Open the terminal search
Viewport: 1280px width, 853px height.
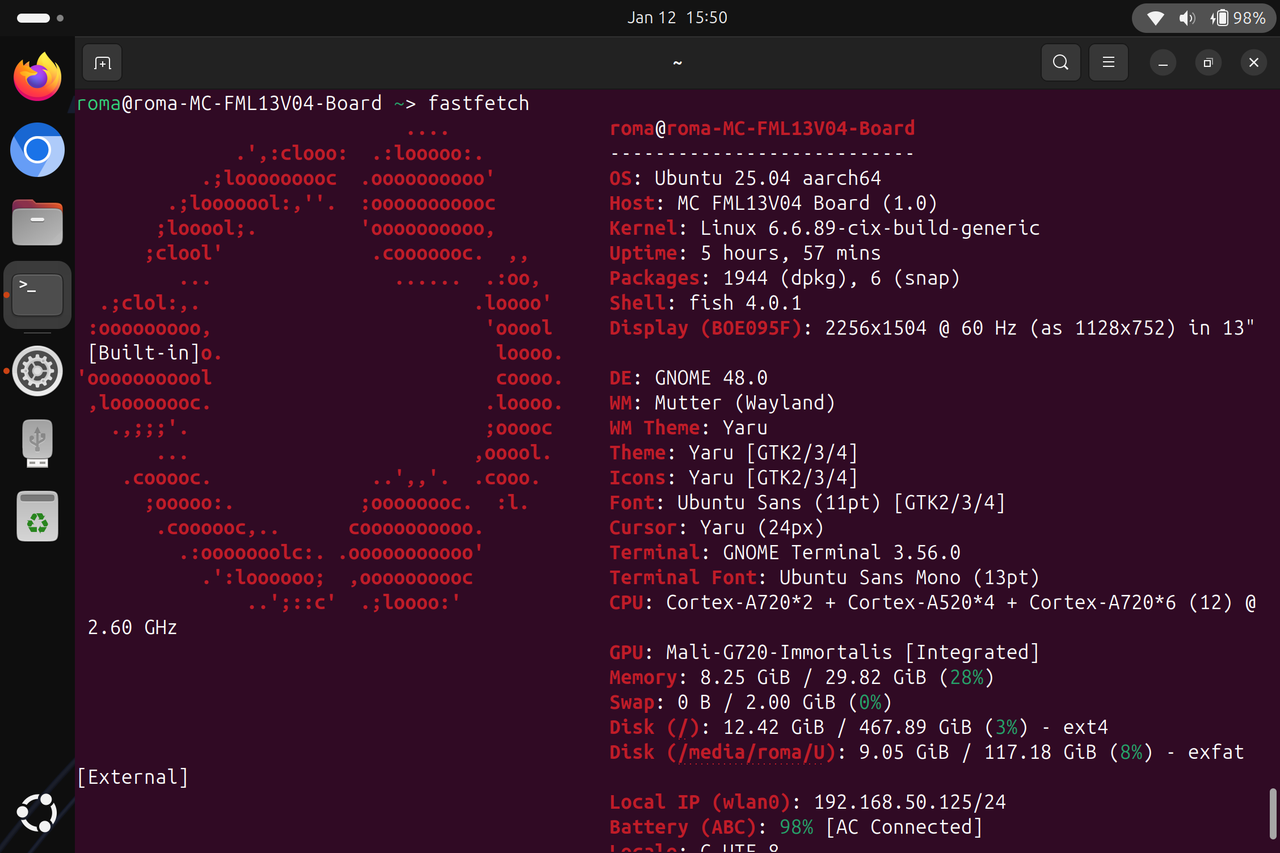(1060, 63)
